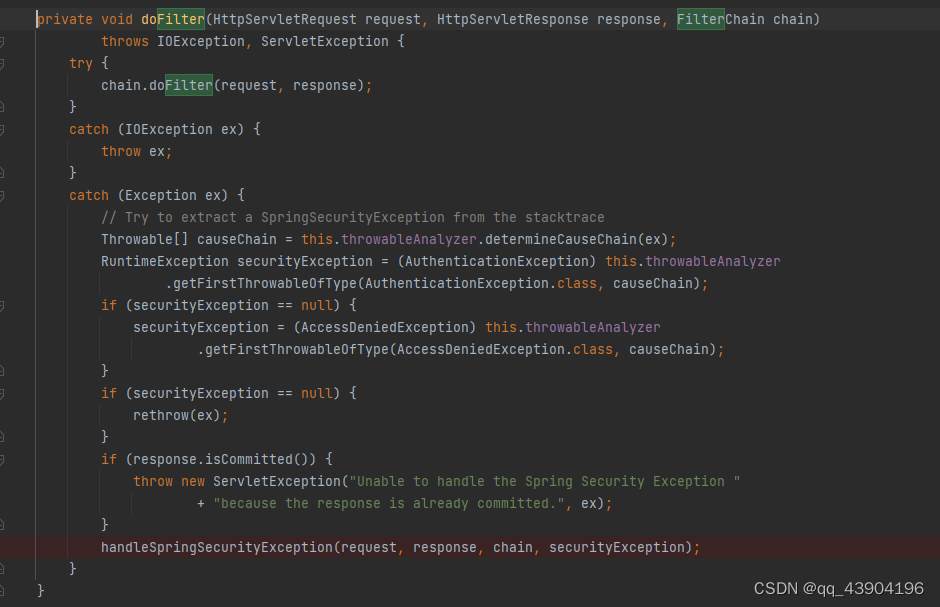The width and height of the screenshot is (940, 607).
Task: Click the gutter icon next to the try block
Action: [x=5, y=63]
